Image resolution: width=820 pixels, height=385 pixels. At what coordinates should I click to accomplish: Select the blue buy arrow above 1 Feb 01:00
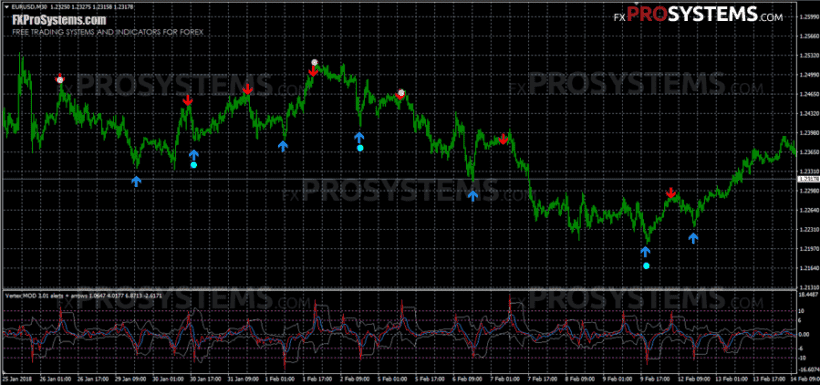(x=282, y=146)
